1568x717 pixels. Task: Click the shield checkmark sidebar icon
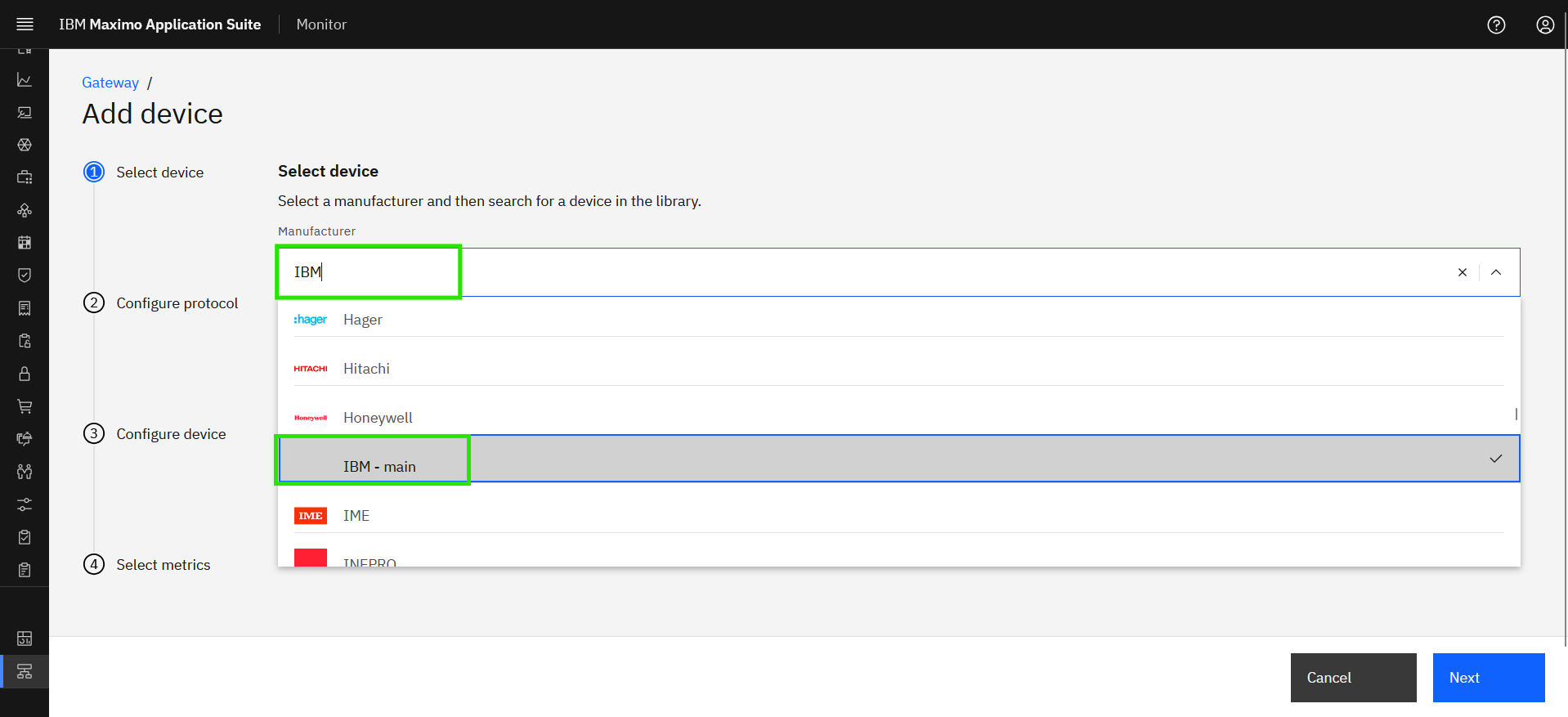25,276
